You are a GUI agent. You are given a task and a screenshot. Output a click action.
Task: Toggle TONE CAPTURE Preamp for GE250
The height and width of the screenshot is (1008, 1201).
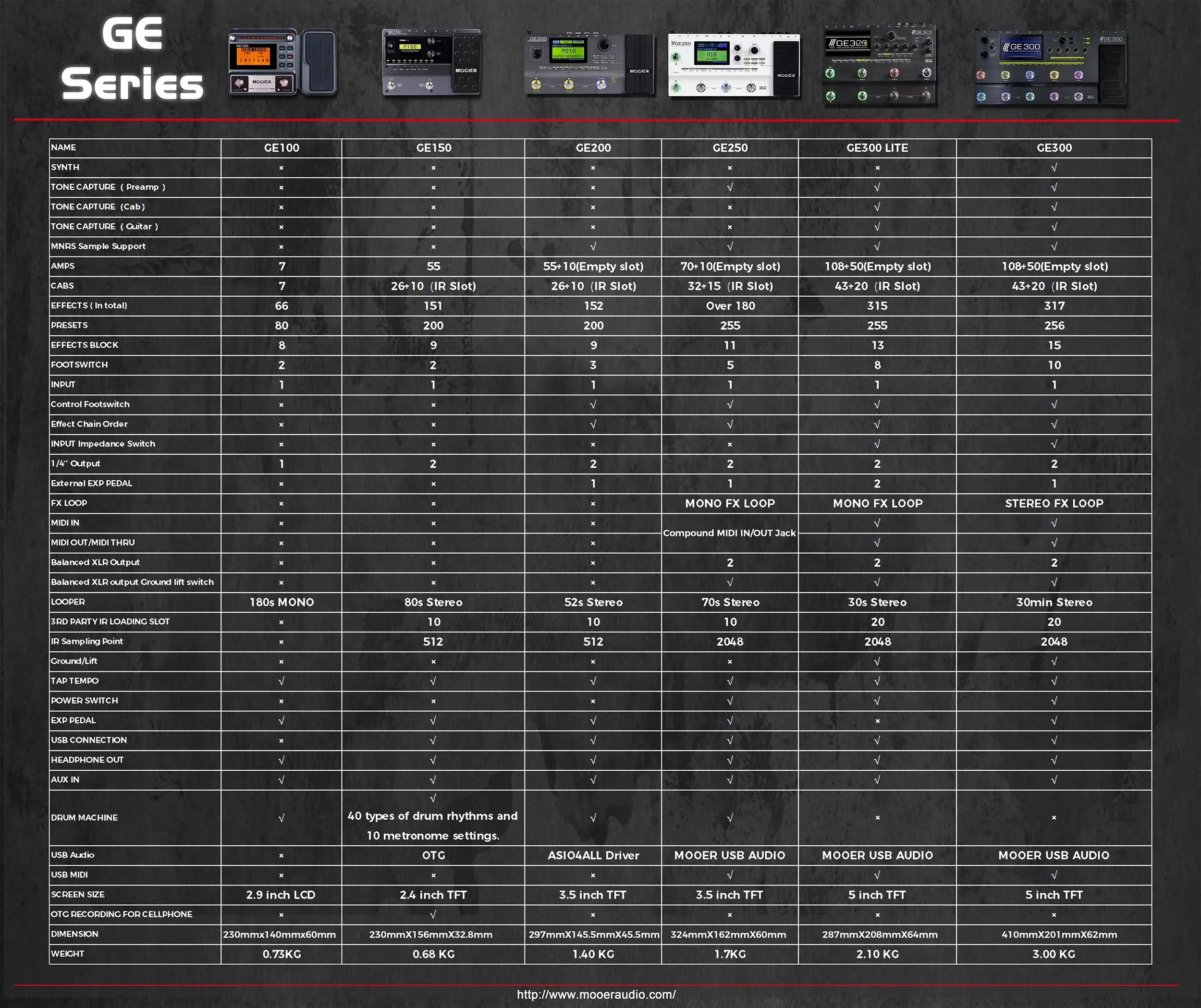(730, 186)
